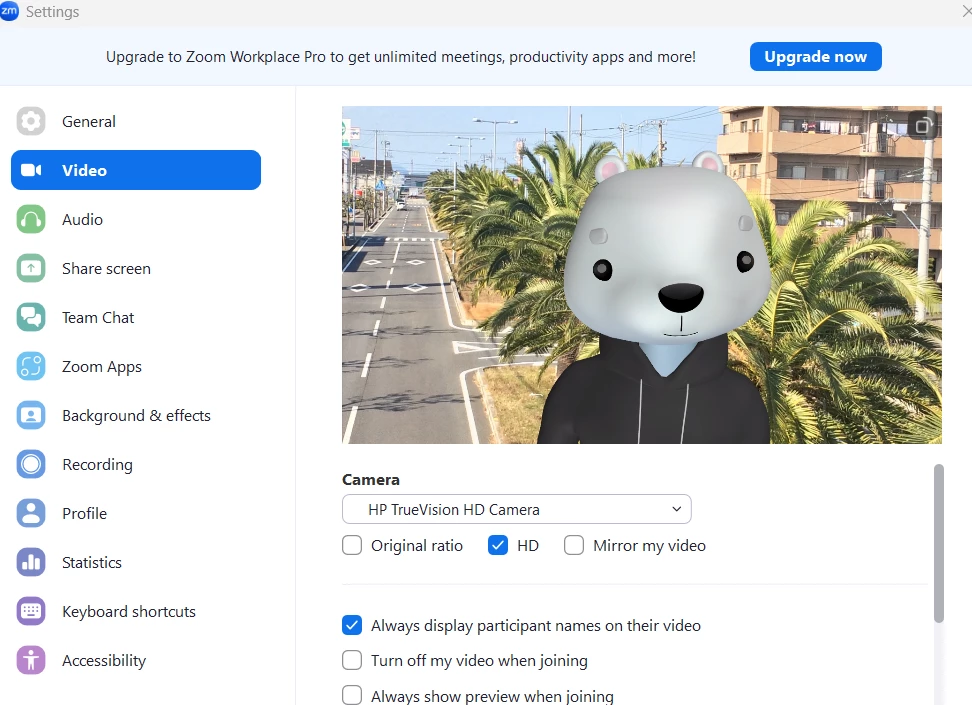The image size is (972, 705).
Task: Click the Recording circle icon
Action: pyautogui.click(x=31, y=464)
